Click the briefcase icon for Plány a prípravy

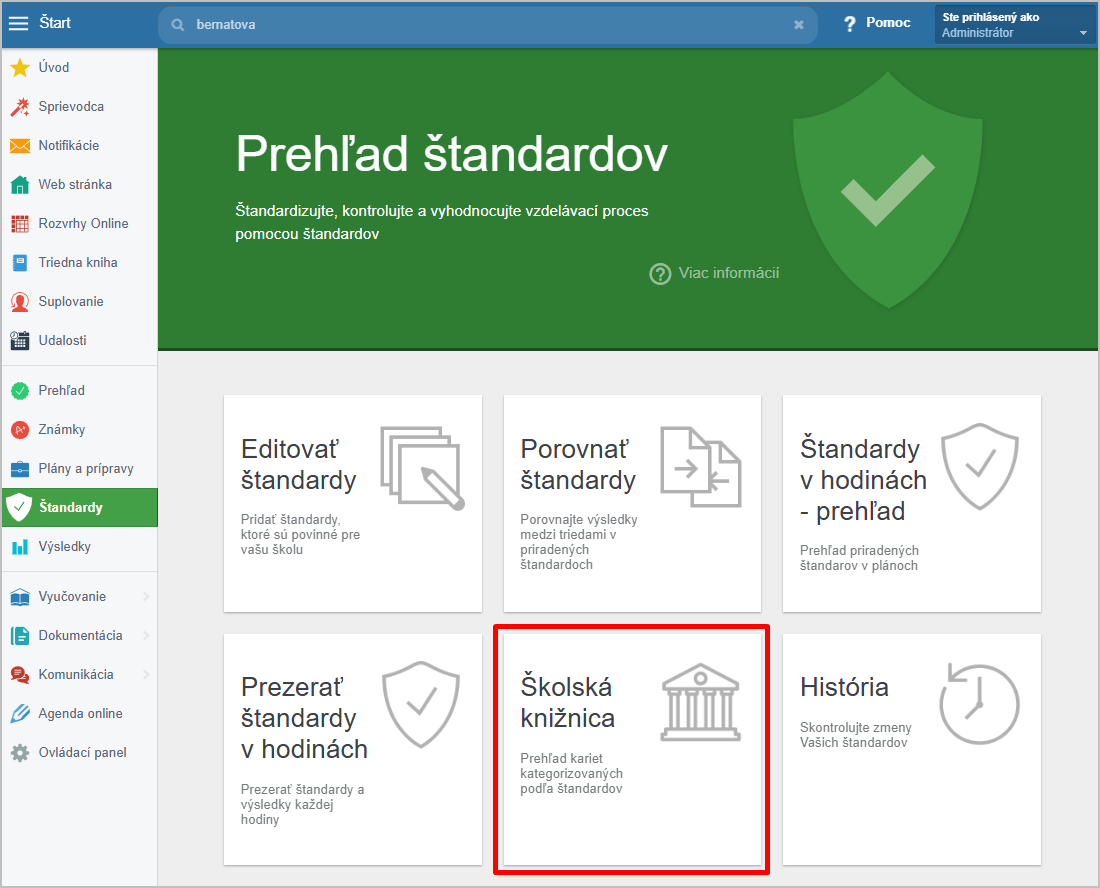[x=20, y=469]
